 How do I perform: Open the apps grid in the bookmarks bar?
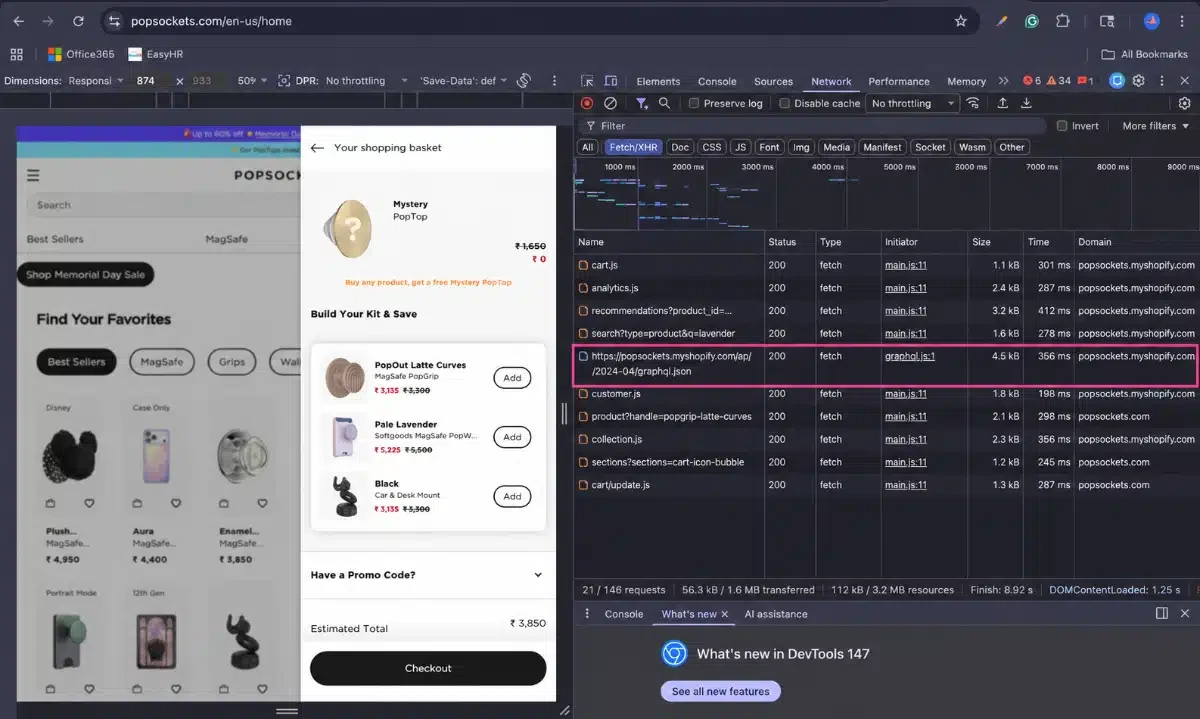pyautogui.click(x=16, y=54)
